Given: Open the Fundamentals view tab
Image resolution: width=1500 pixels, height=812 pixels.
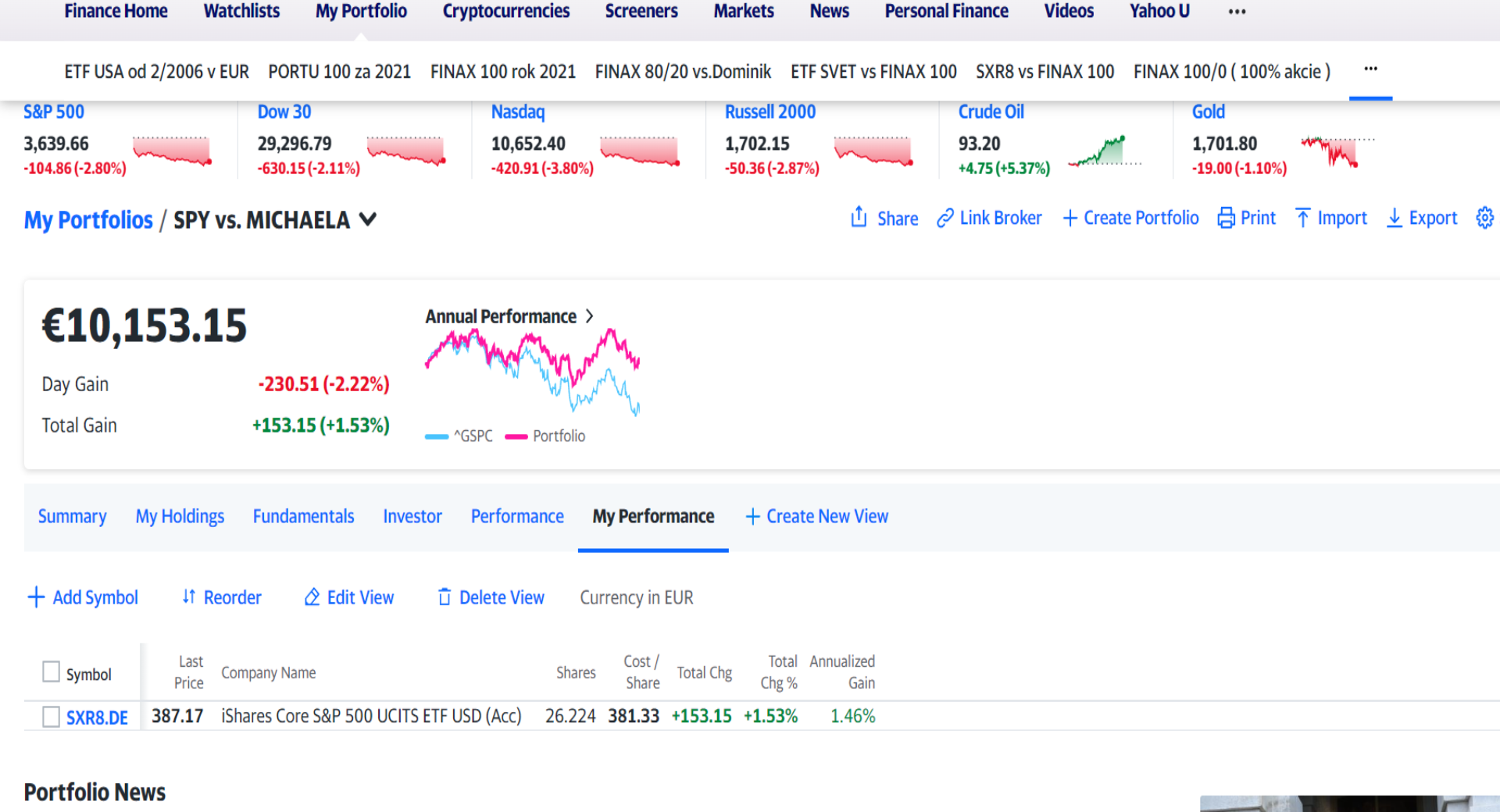Looking at the screenshot, I should tap(303, 517).
